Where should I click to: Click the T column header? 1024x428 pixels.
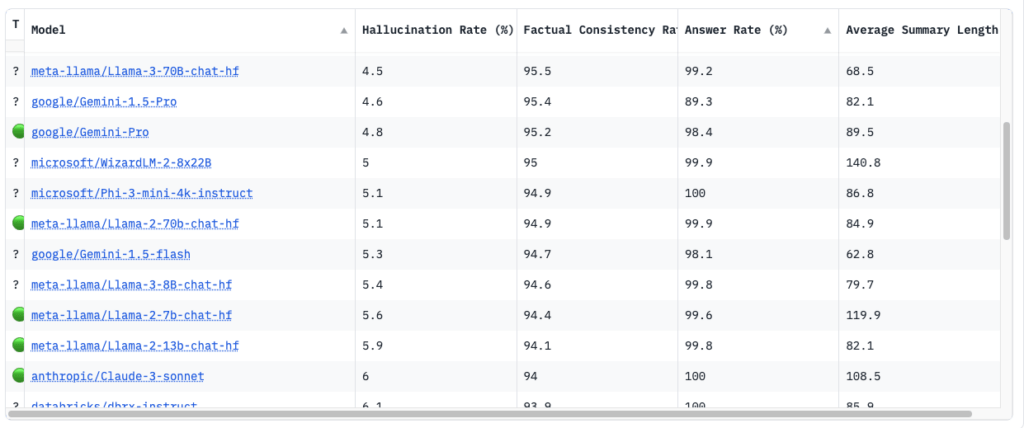16,24
